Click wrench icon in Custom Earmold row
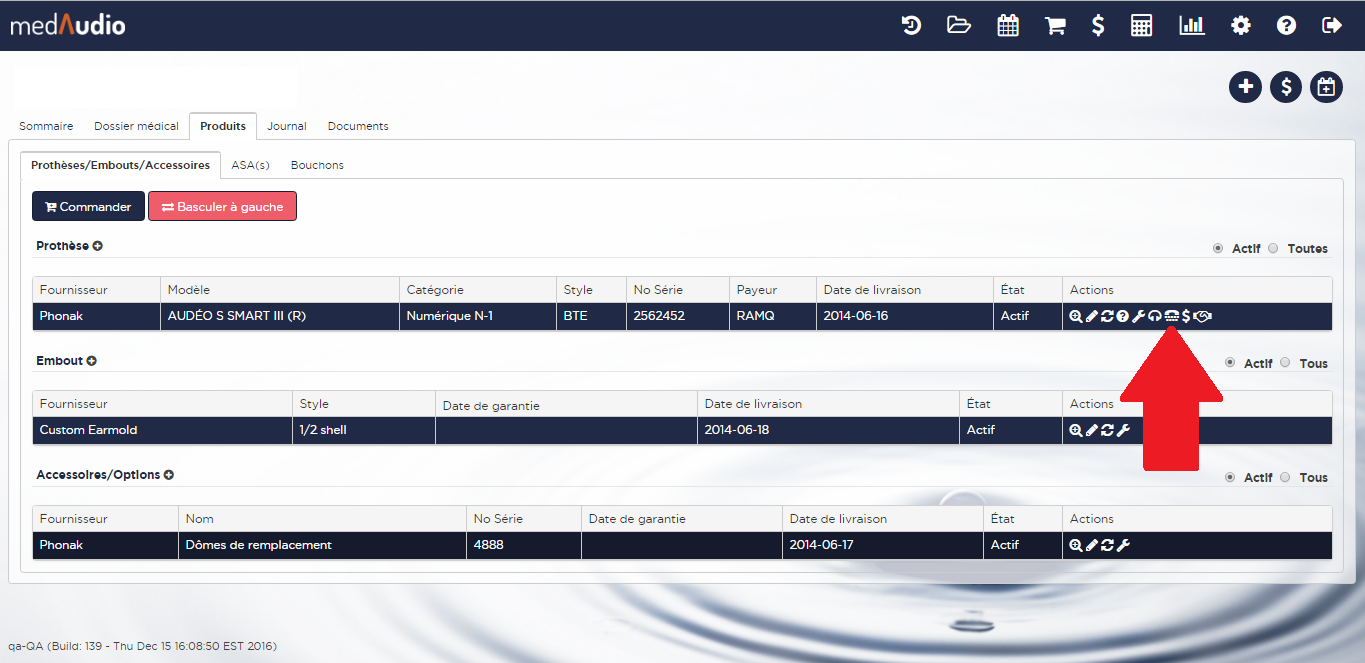Screen dimensions: 1365x663 1123,431
